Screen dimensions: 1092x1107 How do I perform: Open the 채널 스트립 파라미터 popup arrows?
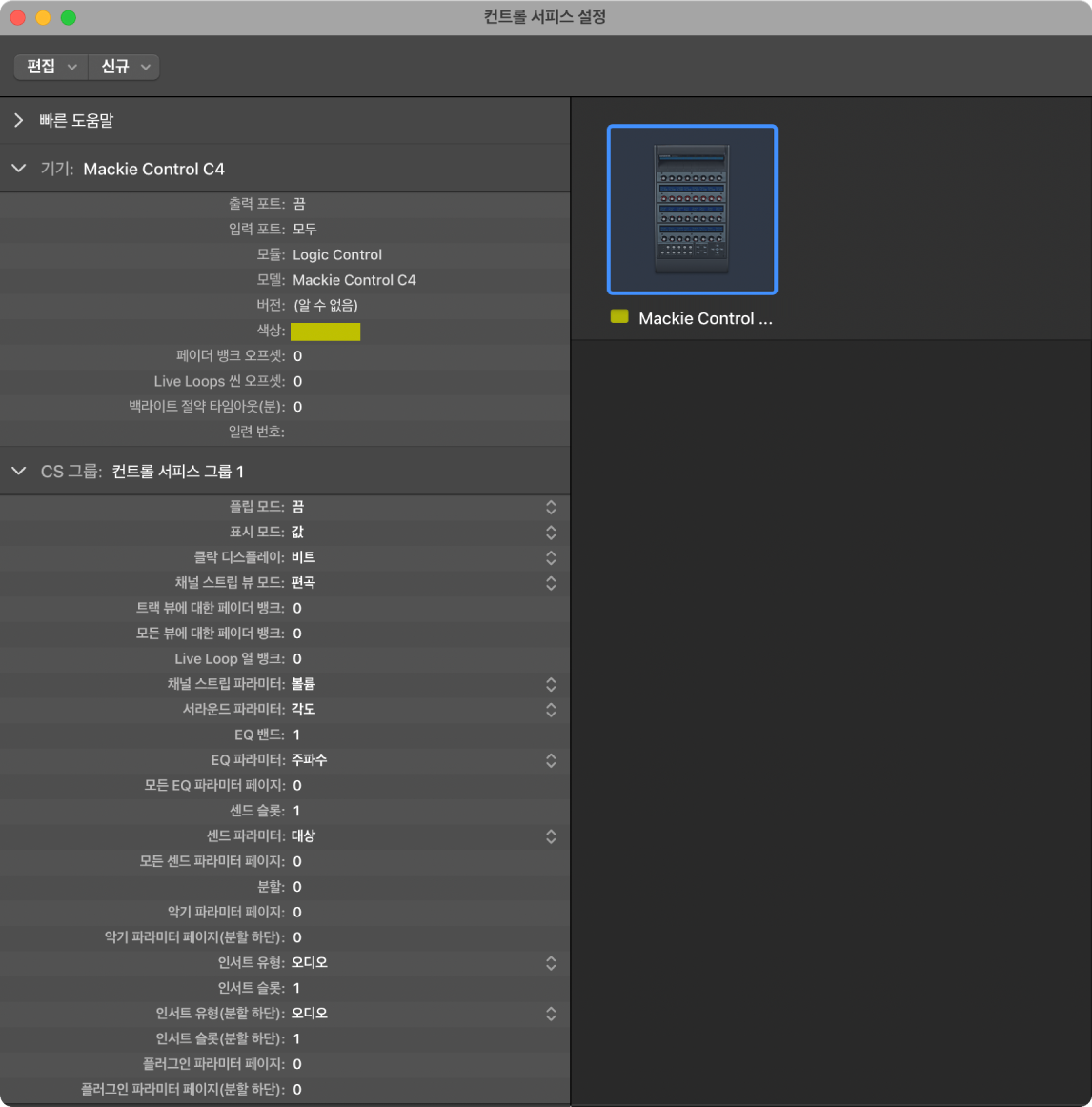tap(551, 684)
